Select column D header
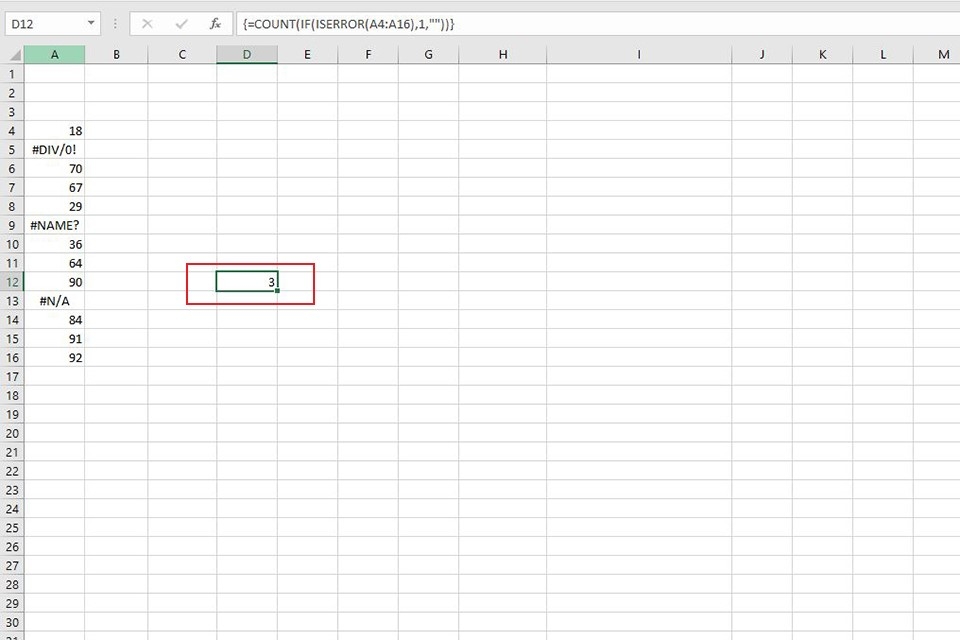 click(x=247, y=55)
